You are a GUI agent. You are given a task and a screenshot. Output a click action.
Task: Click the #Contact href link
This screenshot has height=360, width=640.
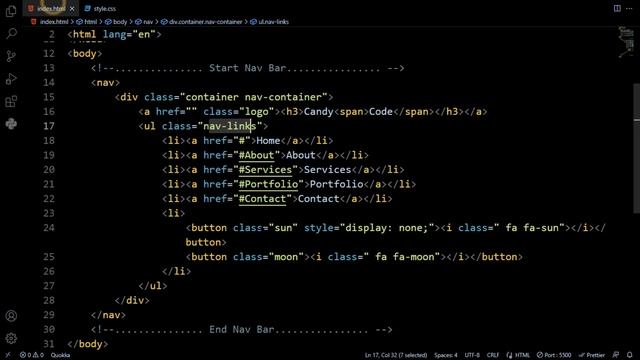[262, 199]
